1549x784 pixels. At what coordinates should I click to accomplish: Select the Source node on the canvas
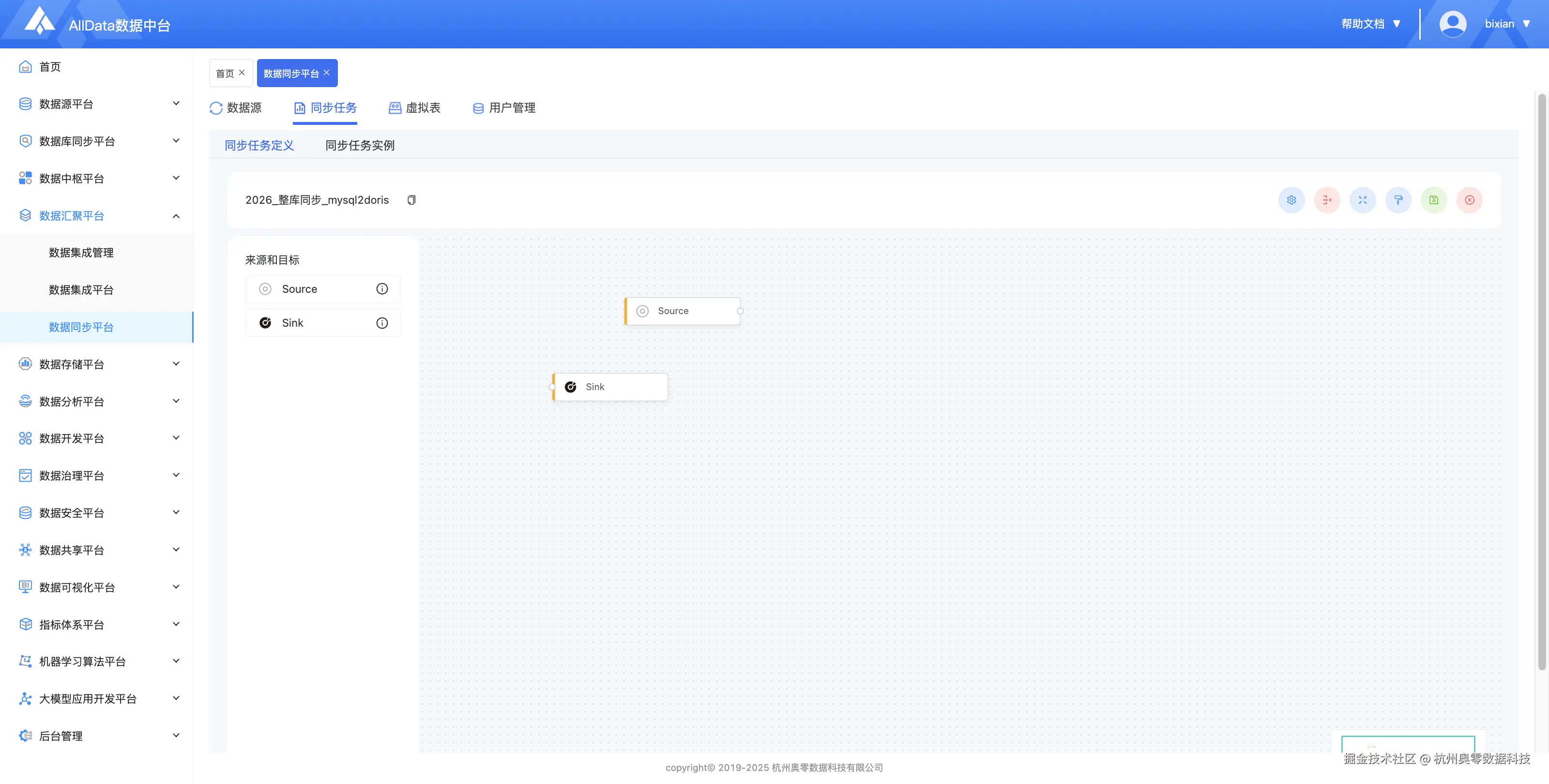pyautogui.click(x=683, y=311)
